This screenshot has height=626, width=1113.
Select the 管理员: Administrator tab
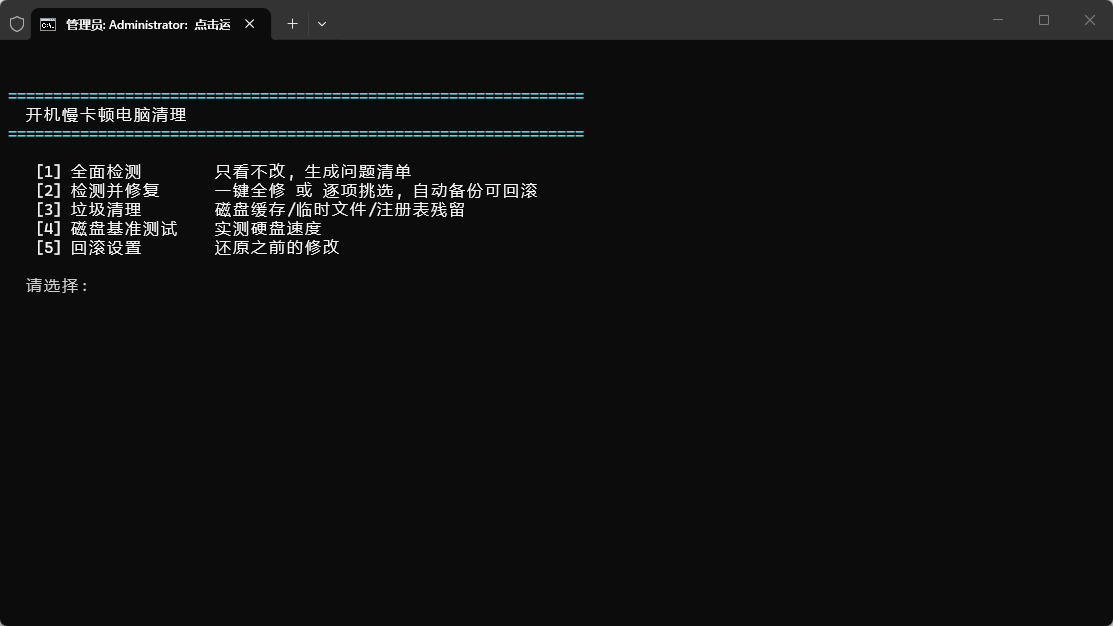pos(150,24)
